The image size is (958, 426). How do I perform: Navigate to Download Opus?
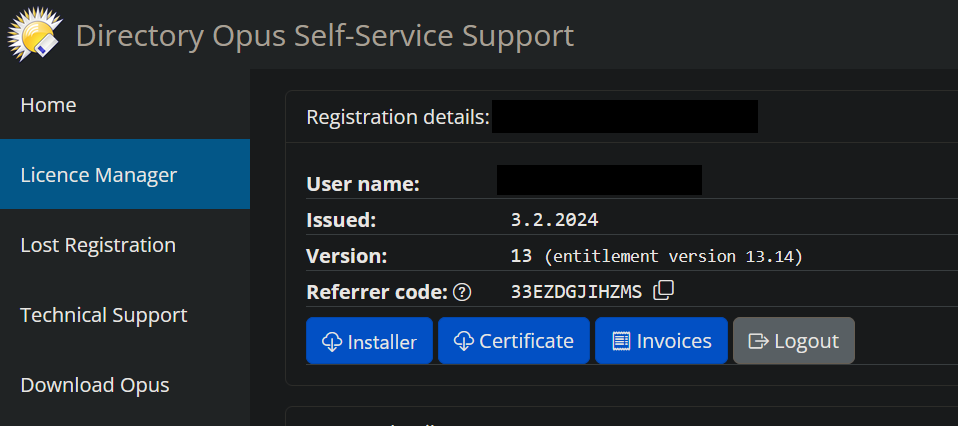click(x=125, y=385)
